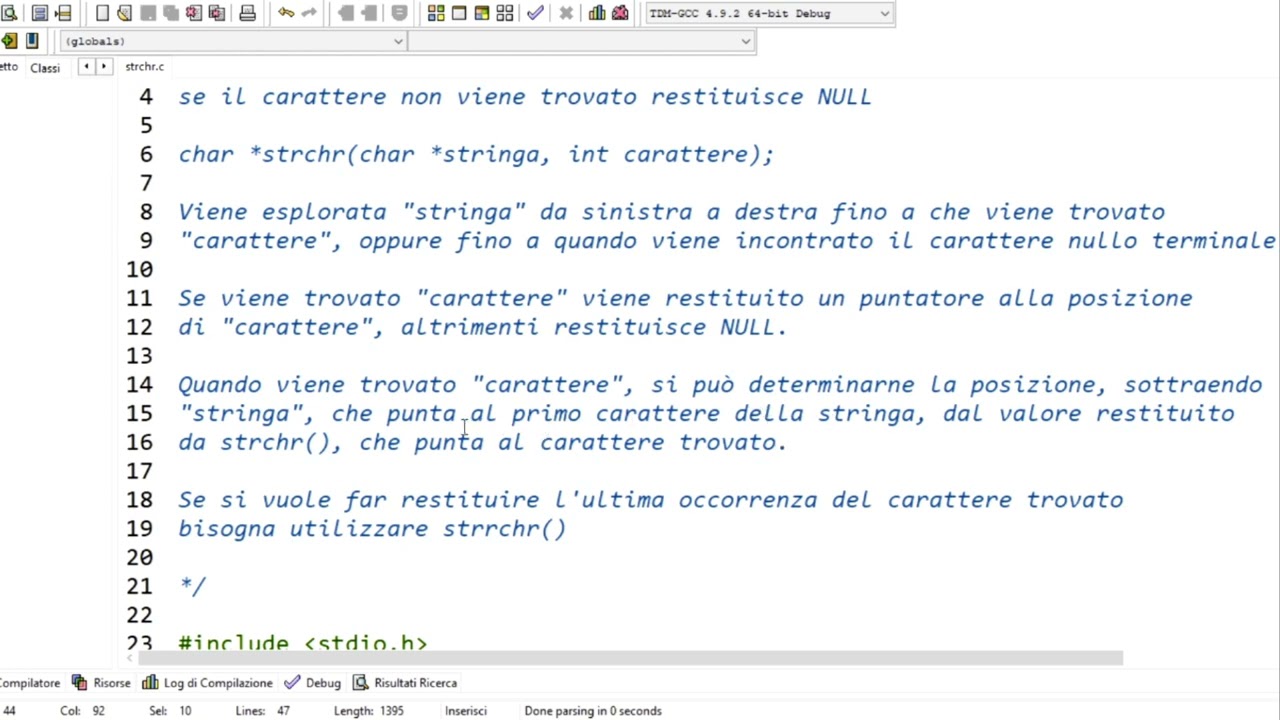The image size is (1280, 720).
Task: Open the Risorse bottom tab
Action: [x=101, y=683]
